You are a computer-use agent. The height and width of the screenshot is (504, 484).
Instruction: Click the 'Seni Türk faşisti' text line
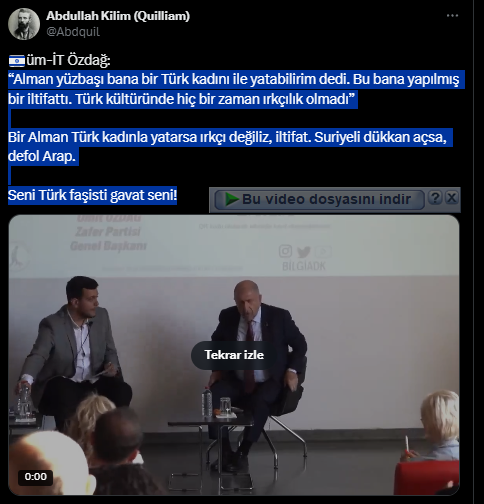92,195
